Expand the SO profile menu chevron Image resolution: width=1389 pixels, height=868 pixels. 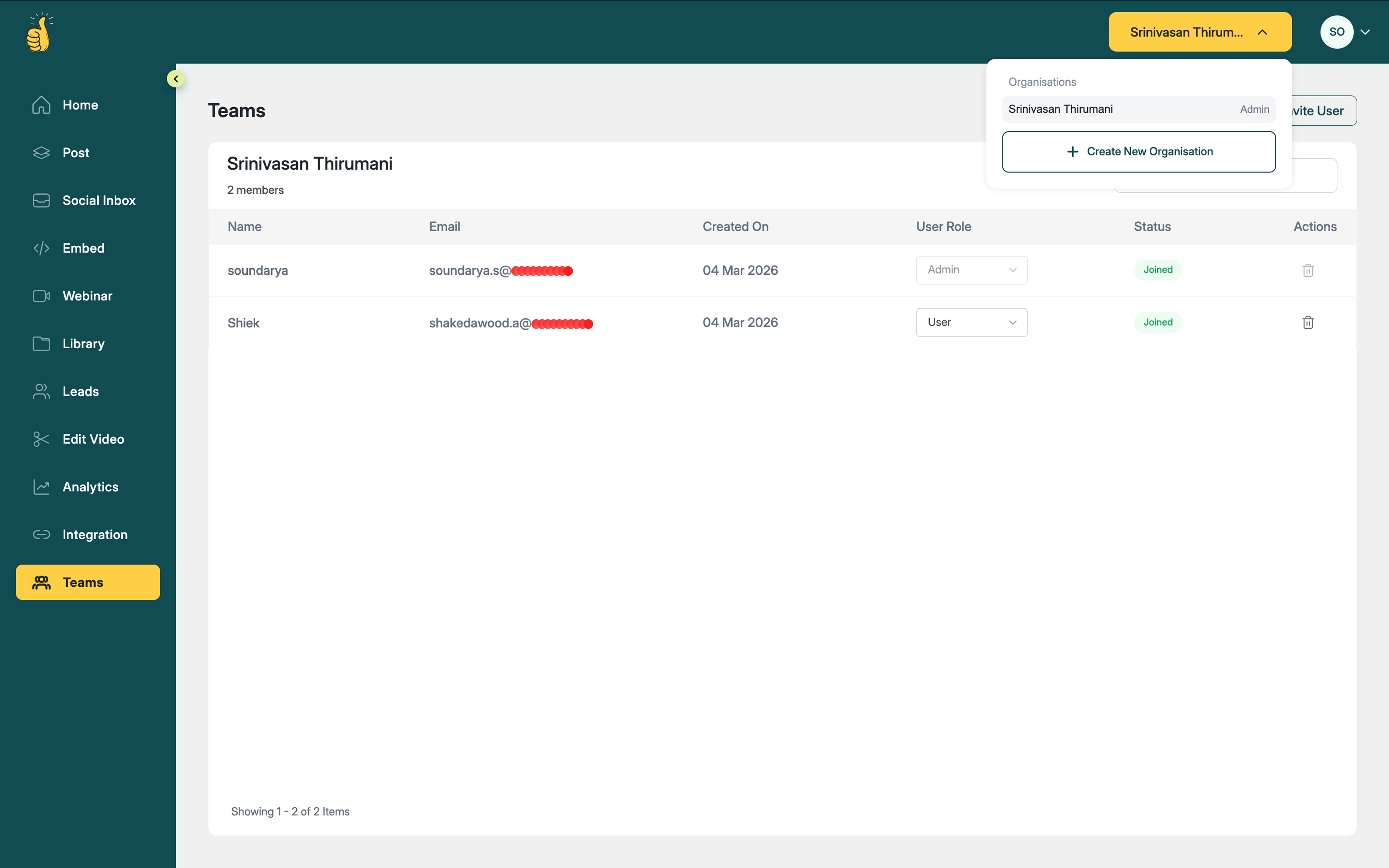point(1365,32)
